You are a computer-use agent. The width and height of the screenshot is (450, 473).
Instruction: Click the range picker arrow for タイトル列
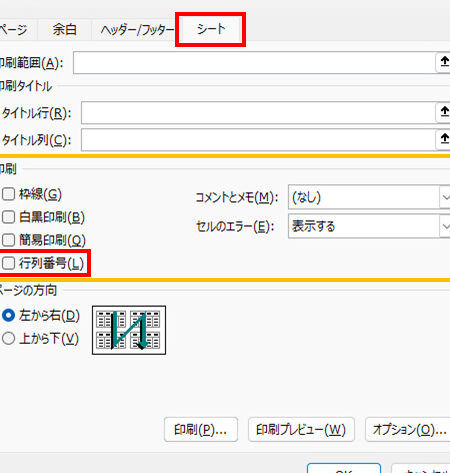pos(444,139)
